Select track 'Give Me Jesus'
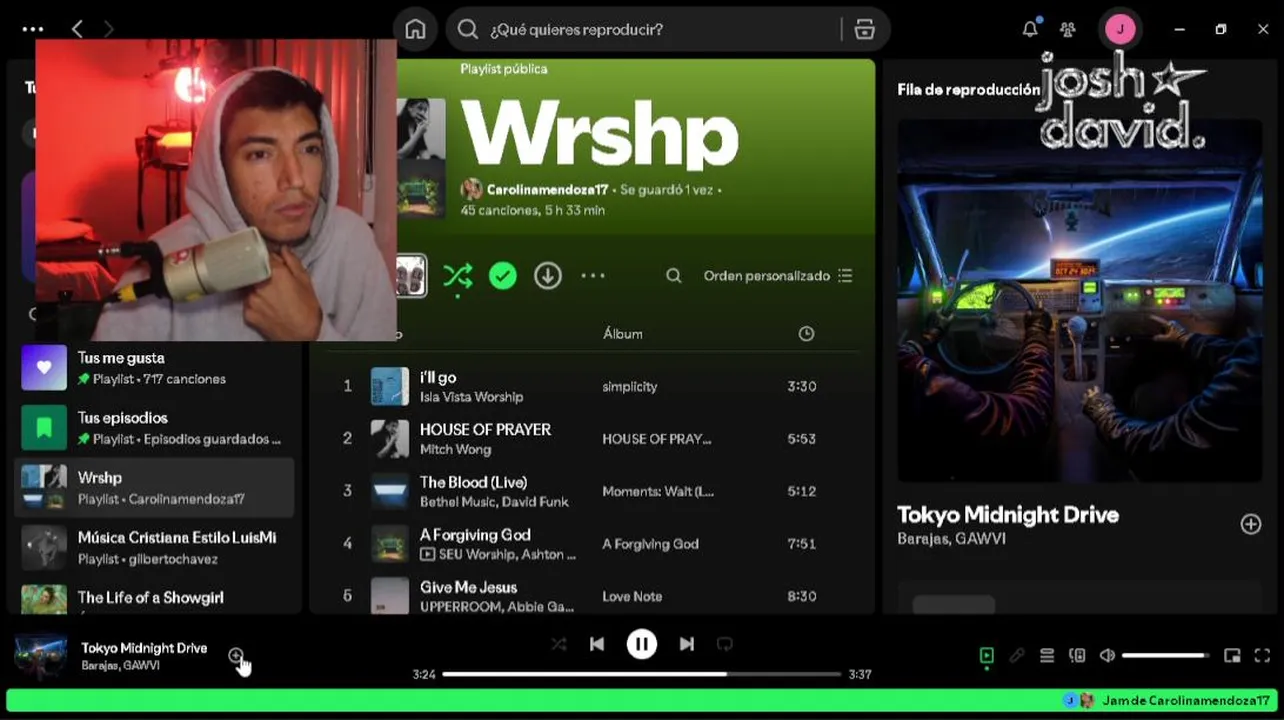1284x720 pixels. click(468, 587)
